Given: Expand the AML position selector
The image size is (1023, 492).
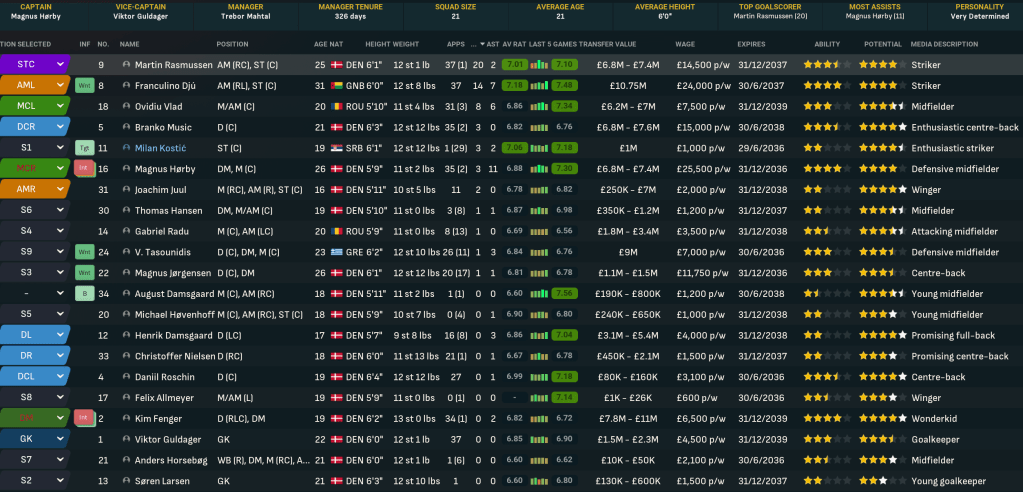Looking at the screenshot, I should (x=60, y=86).
